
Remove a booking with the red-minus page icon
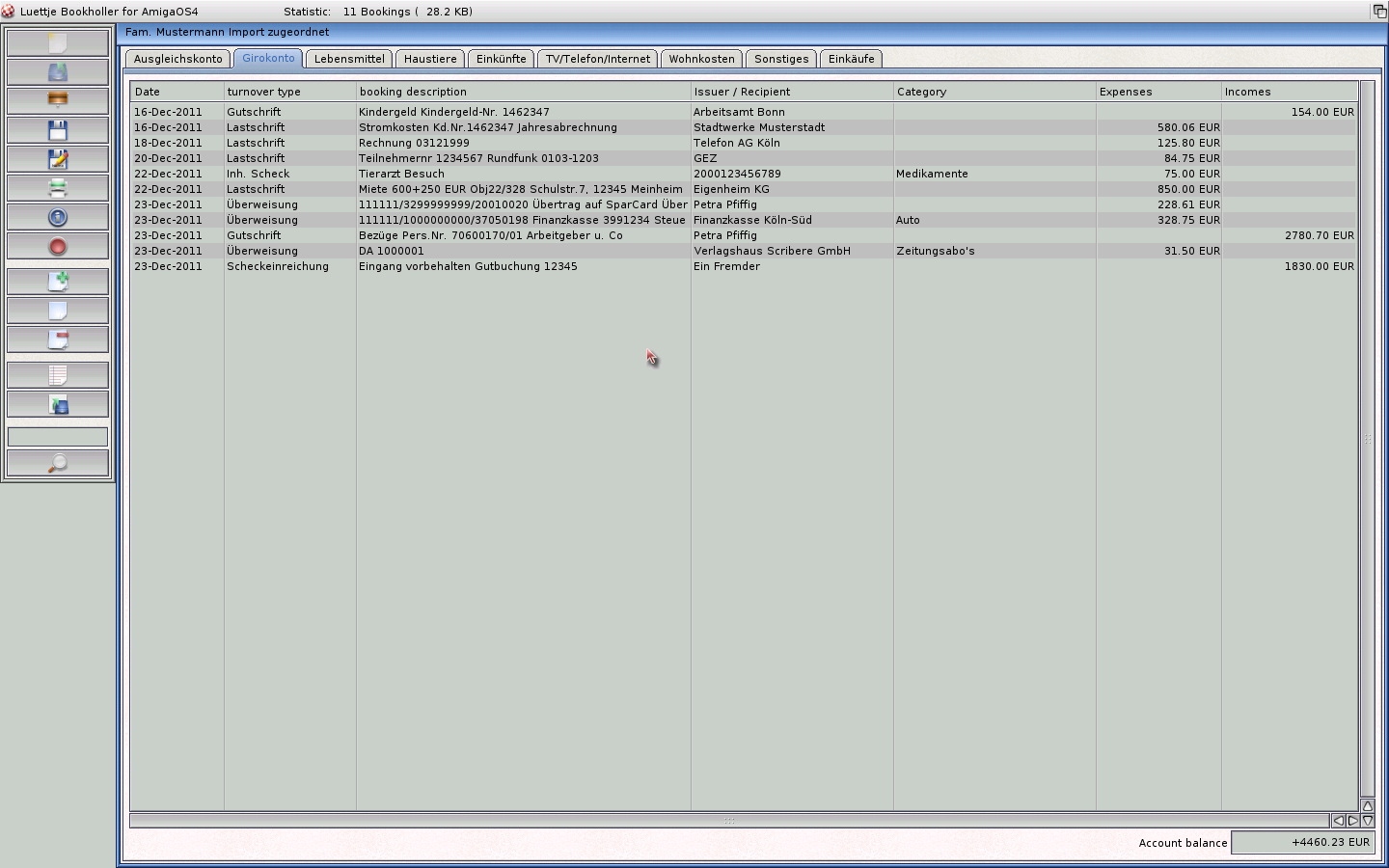pos(58,339)
